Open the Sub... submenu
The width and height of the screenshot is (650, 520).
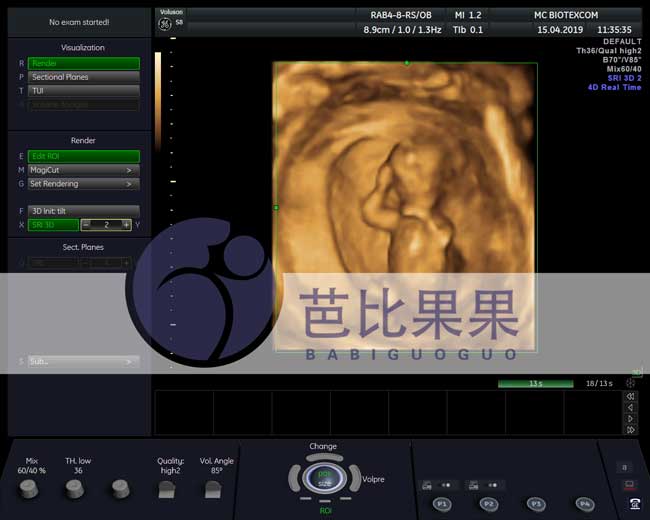(x=84, y=362)
